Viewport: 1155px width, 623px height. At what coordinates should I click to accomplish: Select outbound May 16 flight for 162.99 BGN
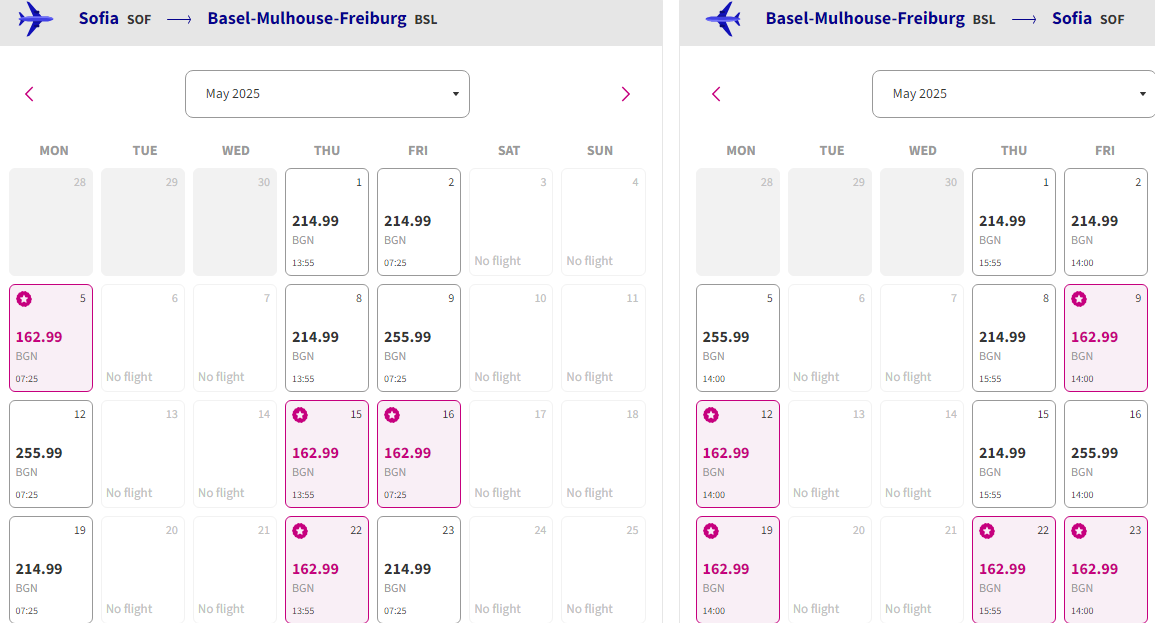click(419, 454)
